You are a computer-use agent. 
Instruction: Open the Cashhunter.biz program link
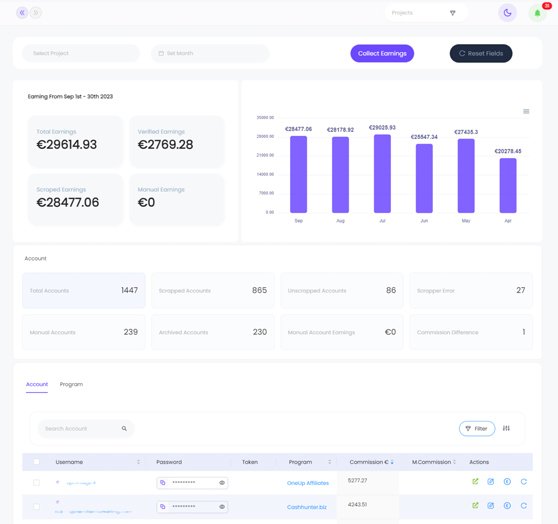(307, 507)
